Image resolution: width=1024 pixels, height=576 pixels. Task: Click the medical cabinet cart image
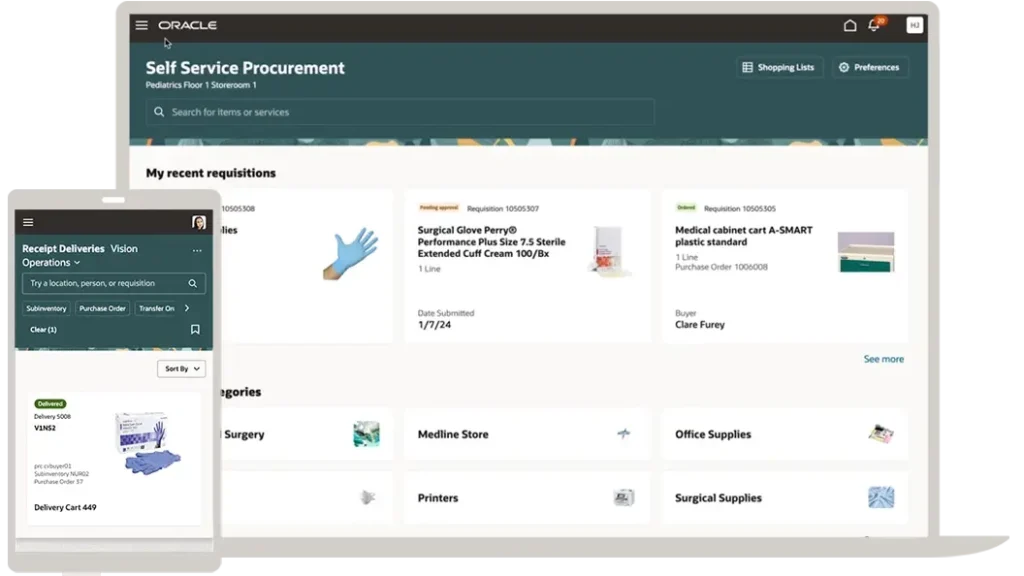pos(866,252)
